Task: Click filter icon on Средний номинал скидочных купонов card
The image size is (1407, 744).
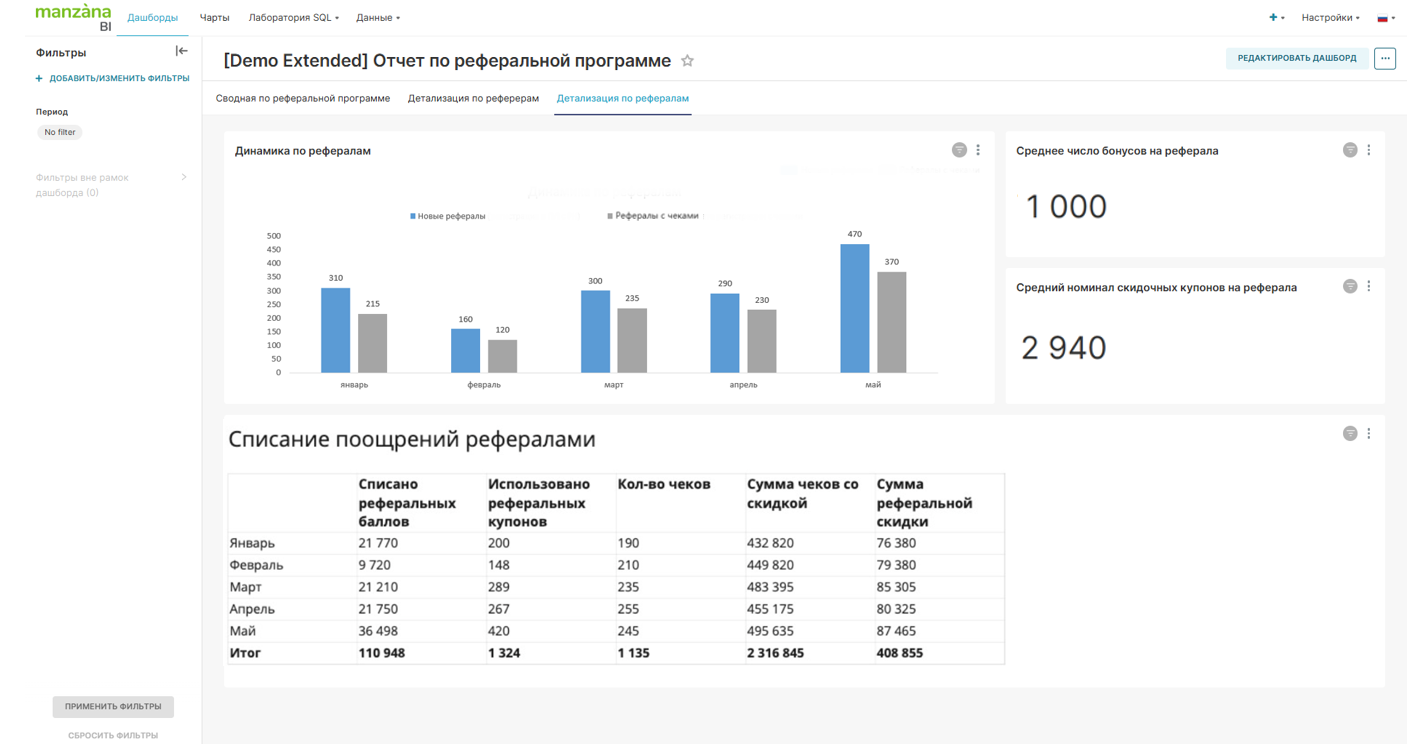Action: click(x=1350, y=287)
